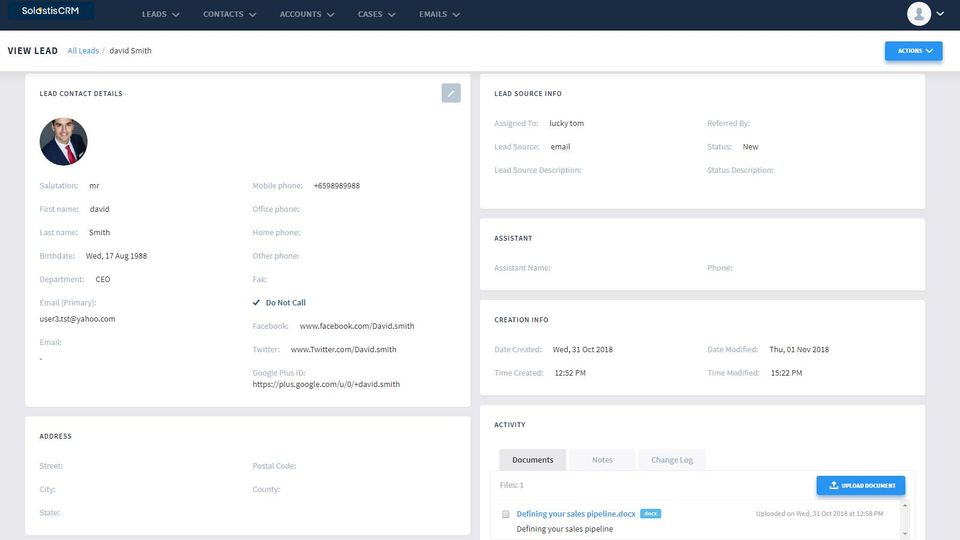Image resolution: width=960 pixels, height=540 pixels.
Task: Open the edit pencil for lead contact details
Action: click(451, 93)
